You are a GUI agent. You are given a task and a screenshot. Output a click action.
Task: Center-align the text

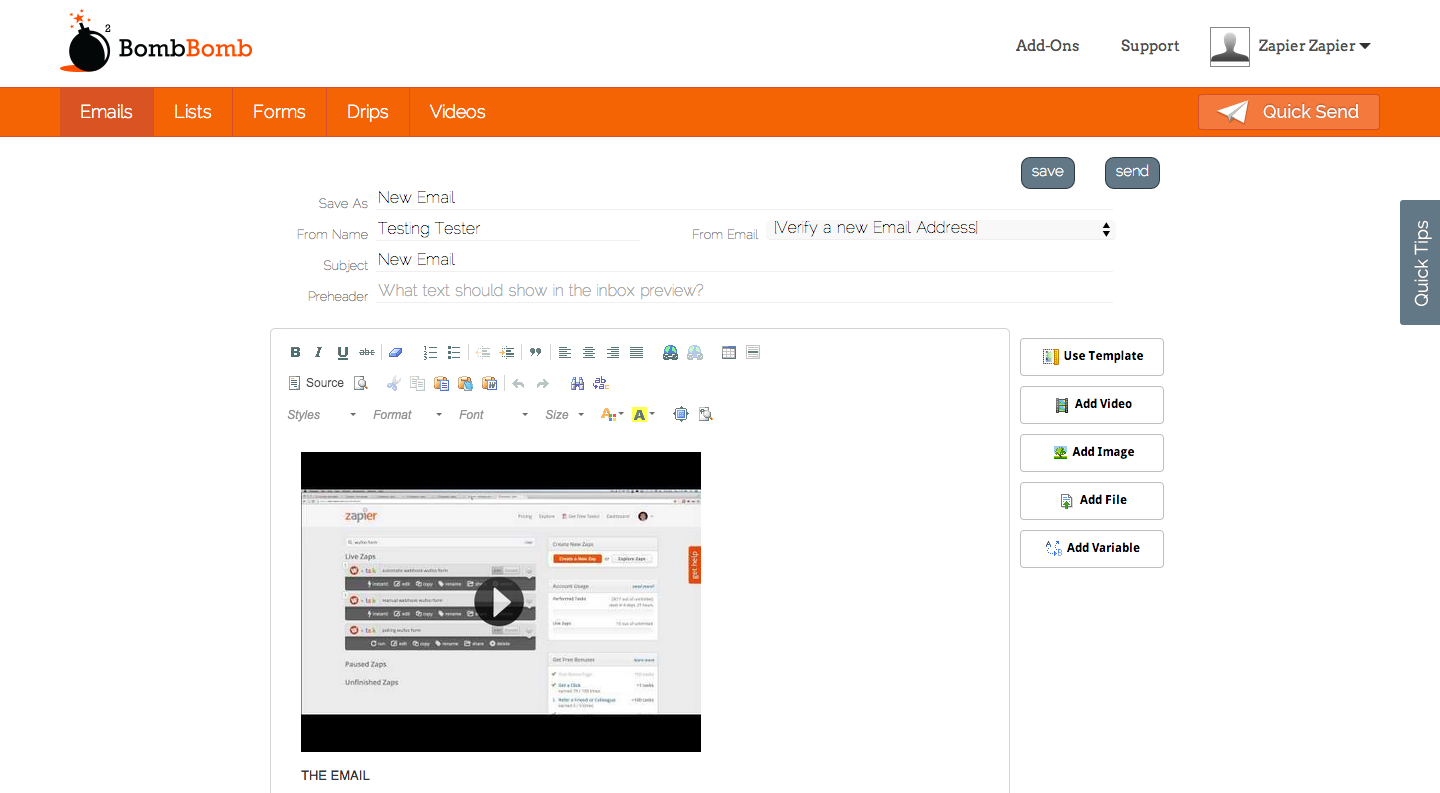(589, 352)
